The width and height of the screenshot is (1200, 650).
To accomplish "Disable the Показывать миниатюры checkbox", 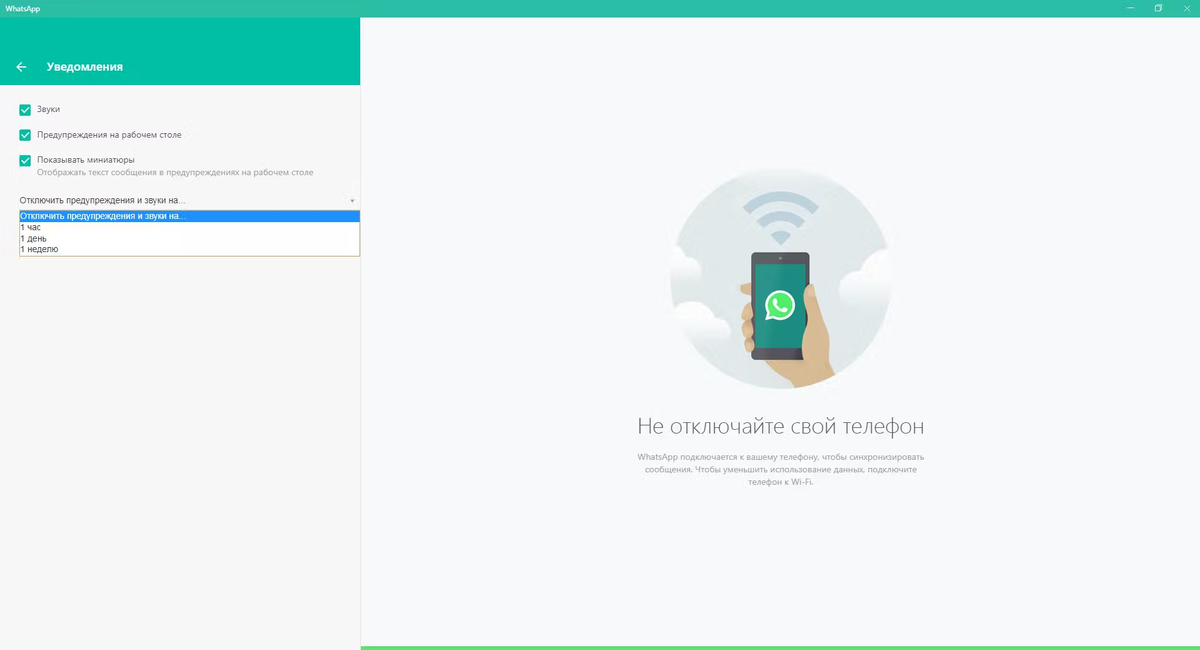I will coord(25,160).
